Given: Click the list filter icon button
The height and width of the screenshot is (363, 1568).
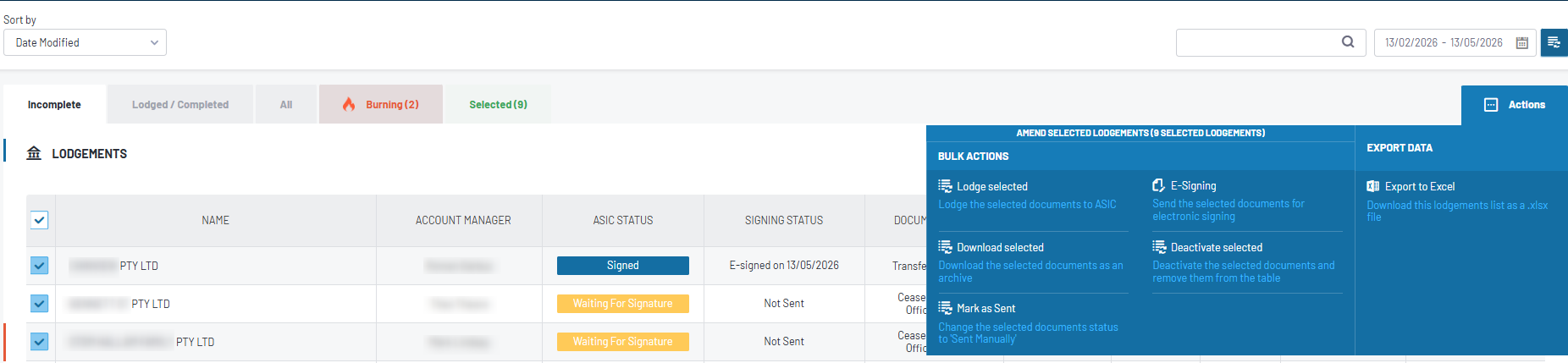Looking at the screenshot, I should pos(1554,42).
